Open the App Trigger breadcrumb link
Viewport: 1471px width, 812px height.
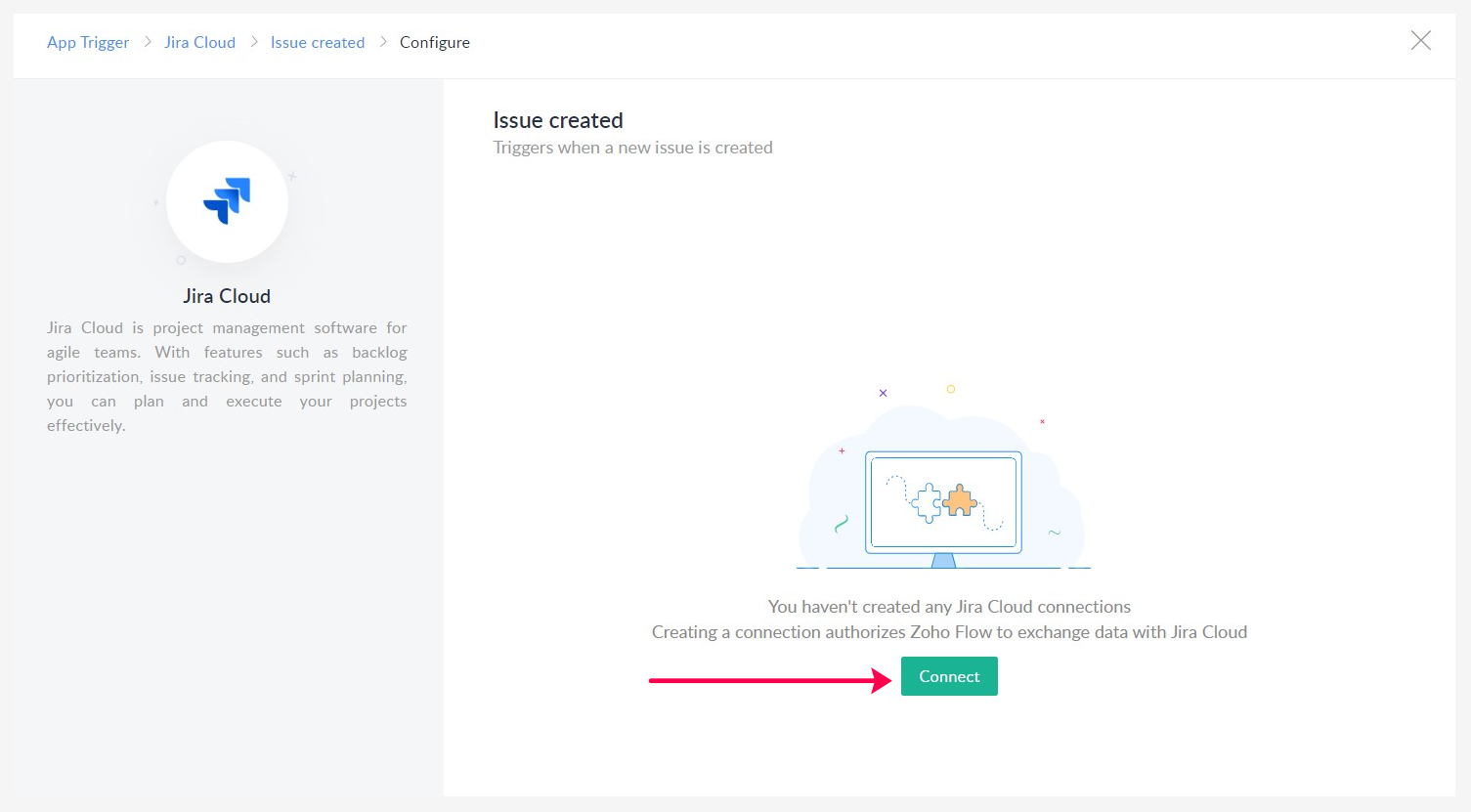tap(88, 42)
